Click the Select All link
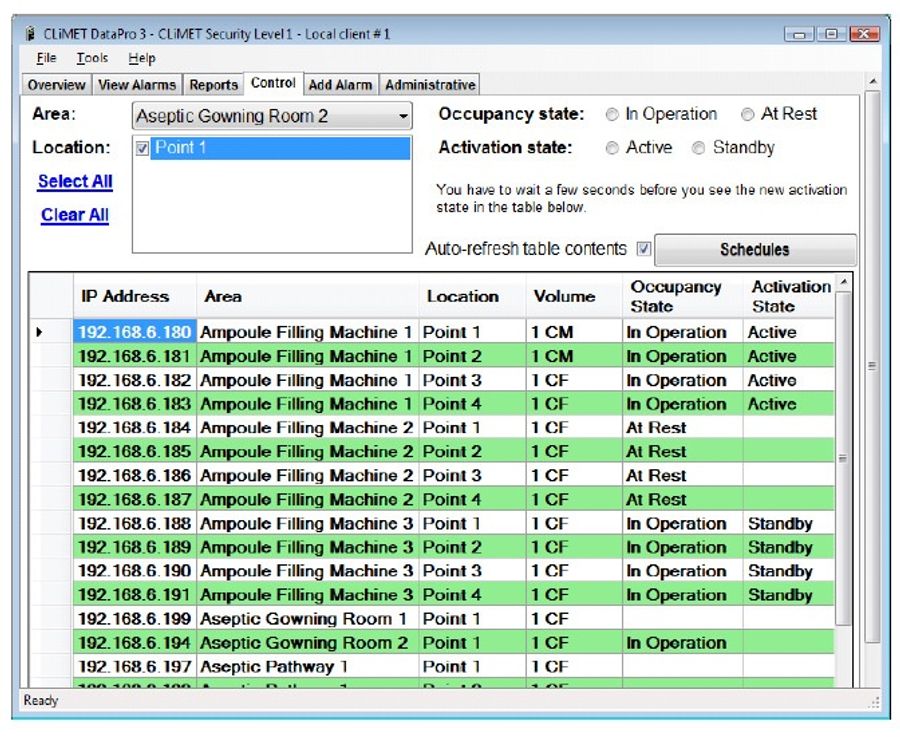Screen dimensions: 900x741 (x=74, y=182)
